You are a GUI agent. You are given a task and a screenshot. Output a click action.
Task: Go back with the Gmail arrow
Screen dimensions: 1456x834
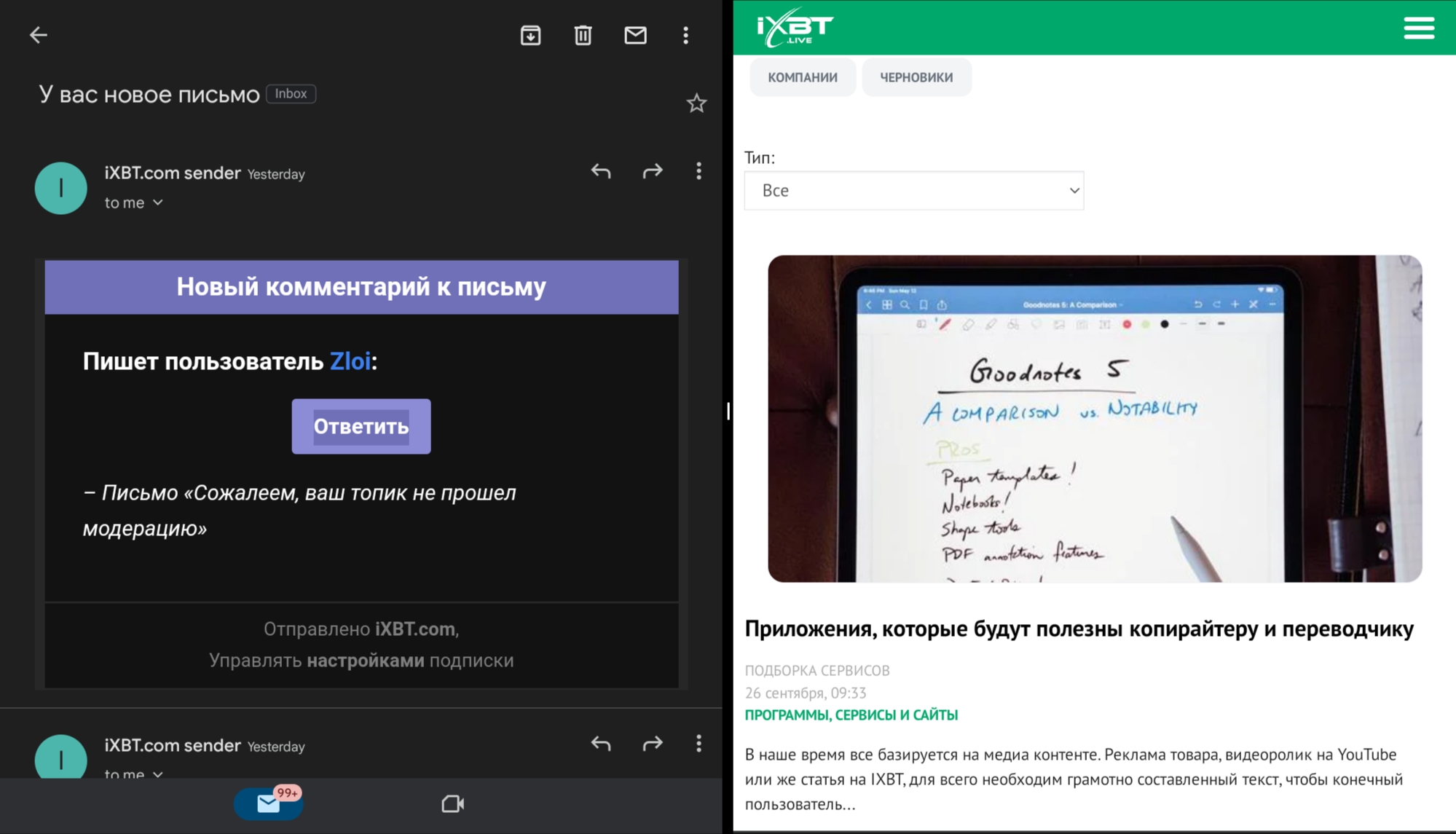(x=38, y=34)
